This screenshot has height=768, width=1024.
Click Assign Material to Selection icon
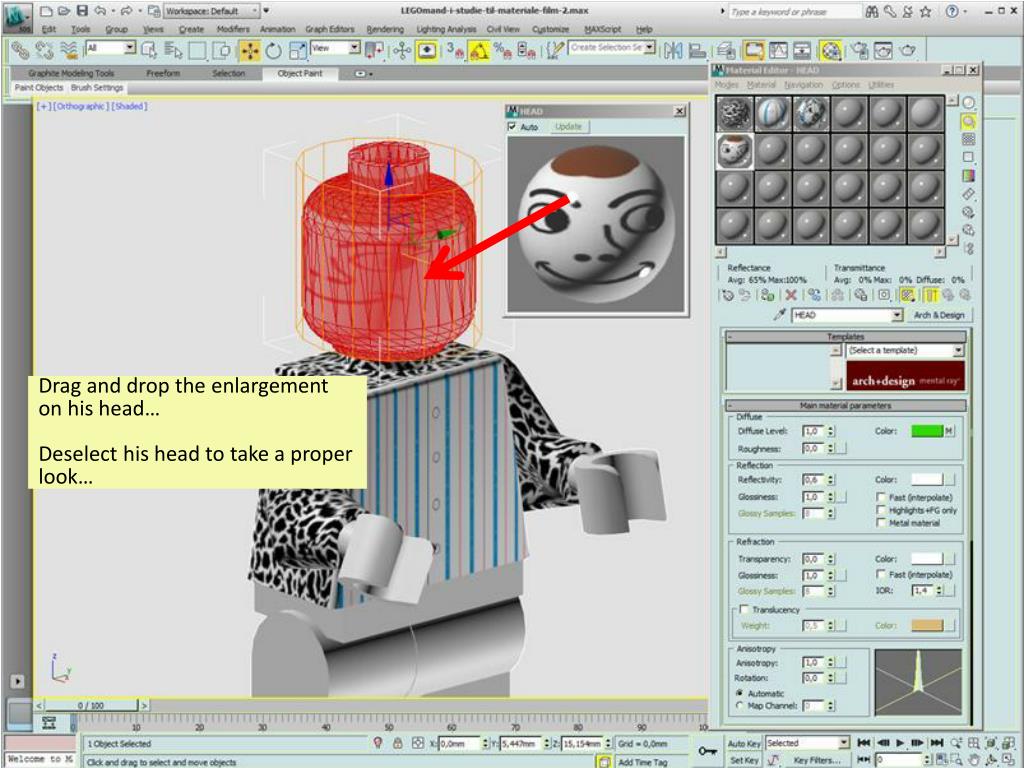point(769,295)
